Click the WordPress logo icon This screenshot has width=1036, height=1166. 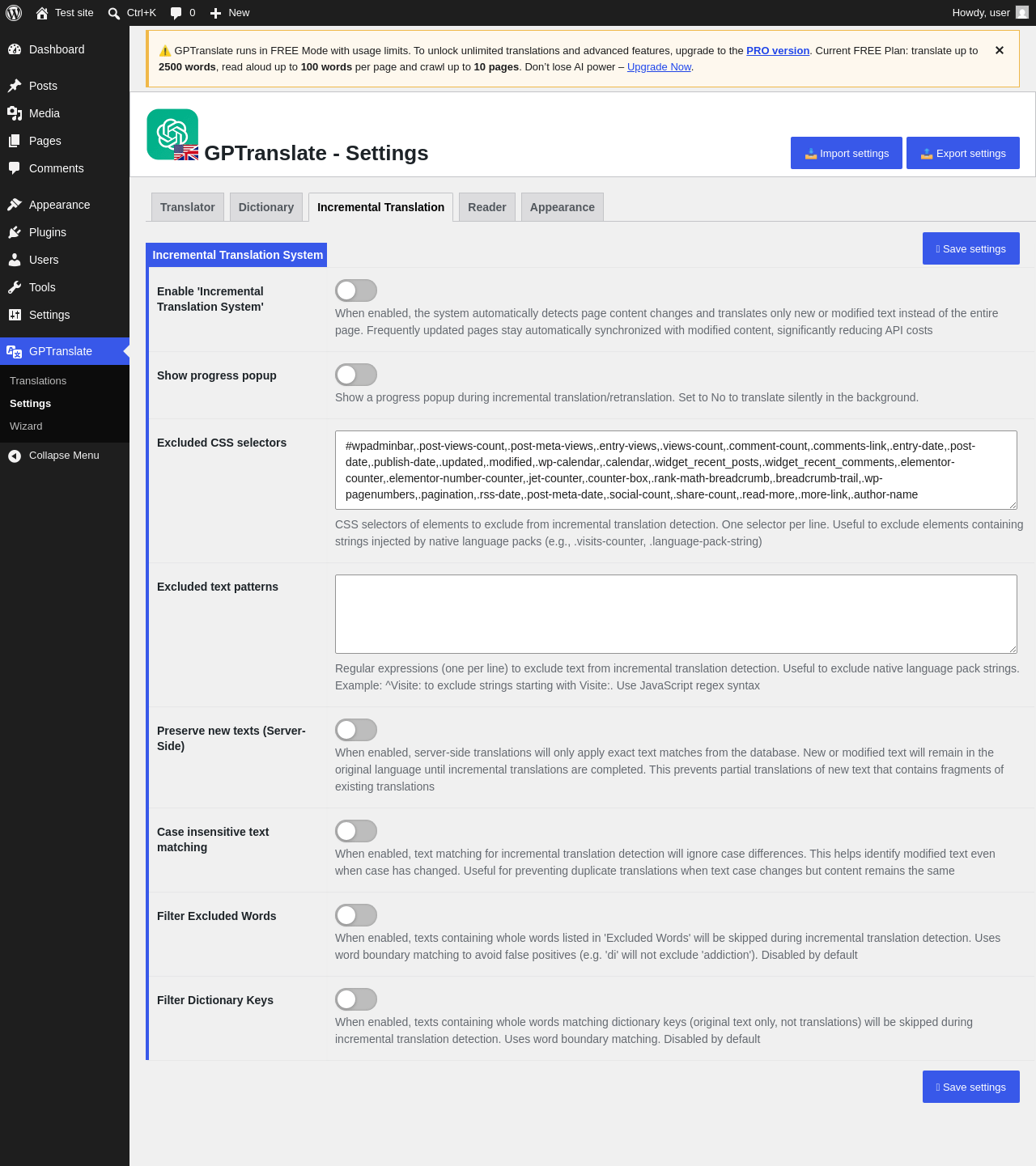coord(14,13)
